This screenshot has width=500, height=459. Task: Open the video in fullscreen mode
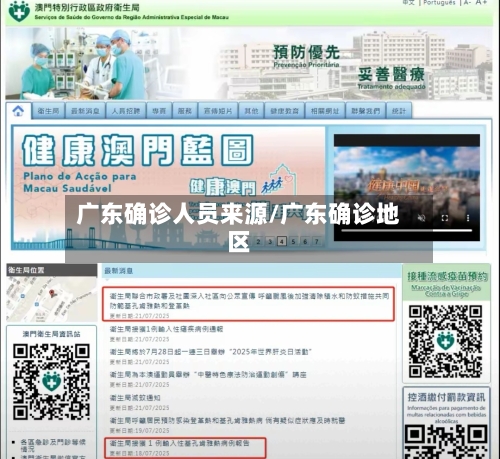point(445,218)
